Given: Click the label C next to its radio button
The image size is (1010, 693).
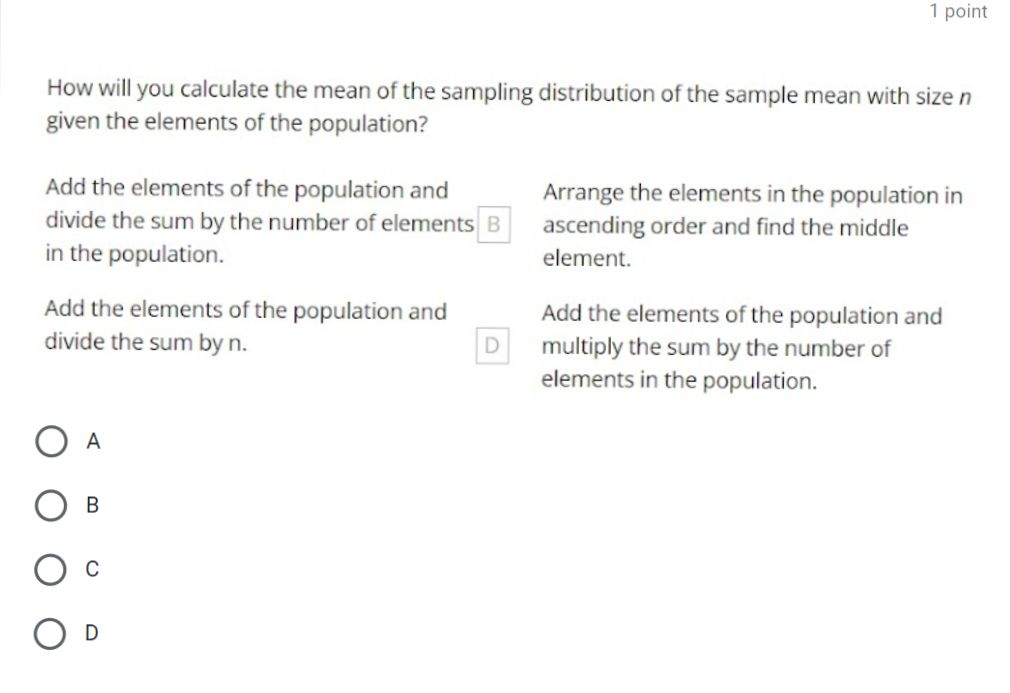Looking at the screenshot, I should click(92, 569).
